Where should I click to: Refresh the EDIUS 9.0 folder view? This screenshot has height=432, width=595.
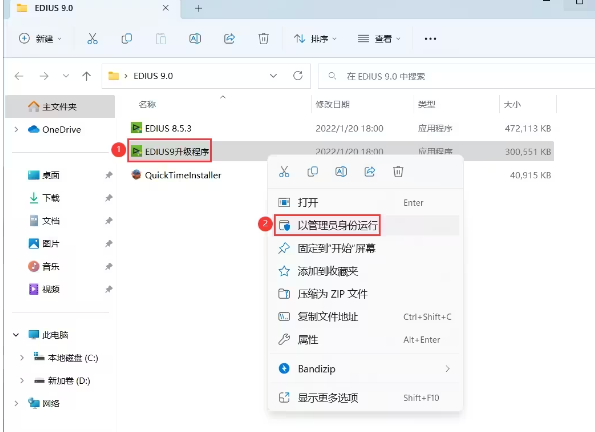[298, 76]
